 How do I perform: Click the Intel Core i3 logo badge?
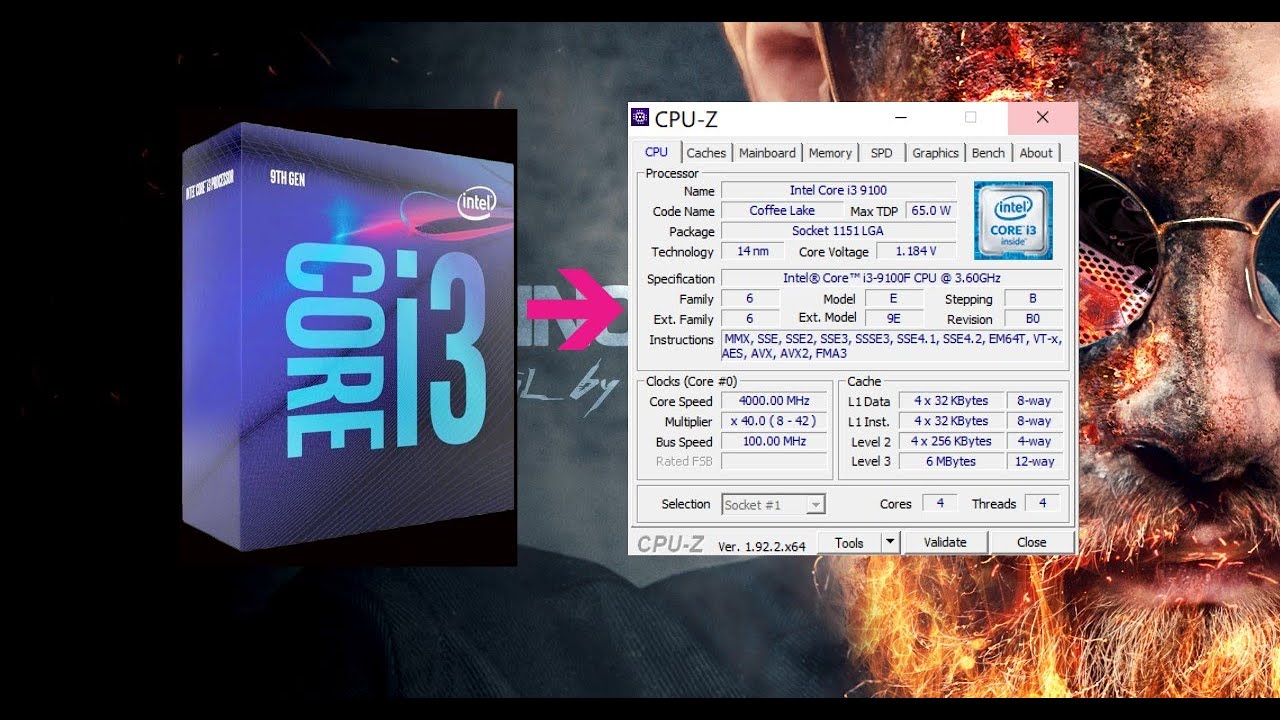click(1013, 220)
